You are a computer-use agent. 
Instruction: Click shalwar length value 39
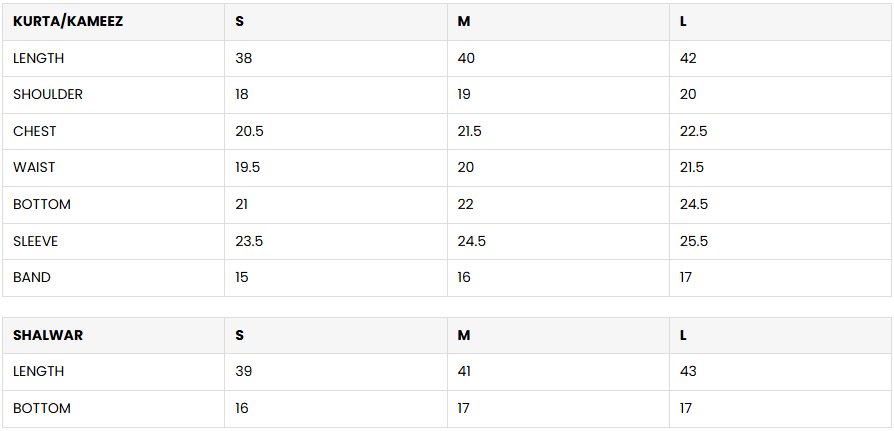click(x=244, y=371)
